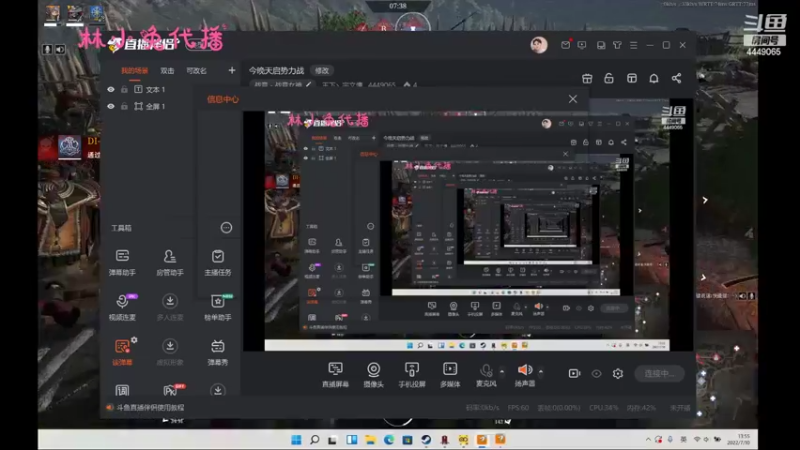Click the notification bell icon
Image resolution: width=800 pixels, height=450 pixels.
click(654, 78)
